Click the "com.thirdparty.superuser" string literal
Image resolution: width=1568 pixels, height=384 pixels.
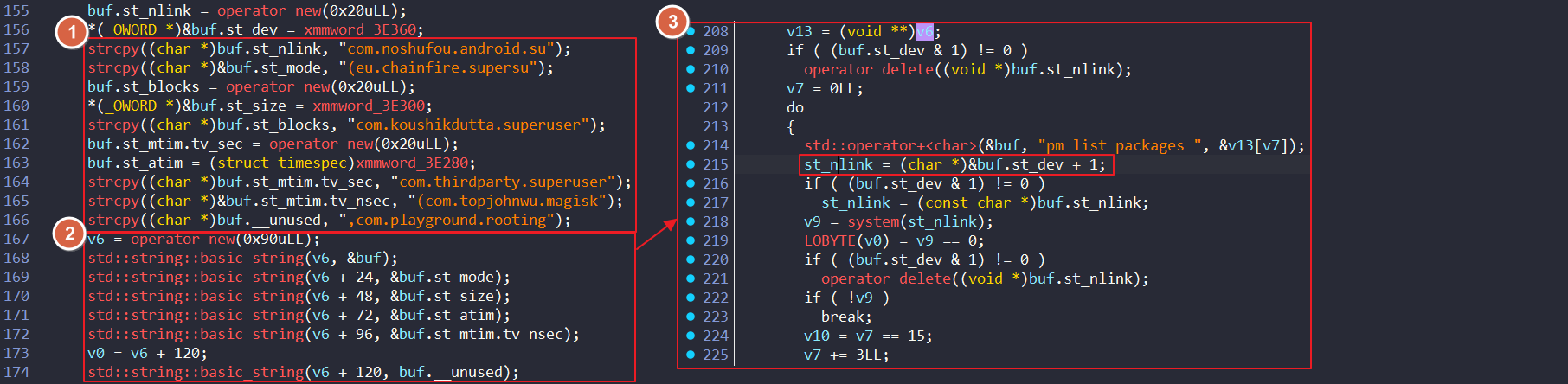[x=503, y=182]
